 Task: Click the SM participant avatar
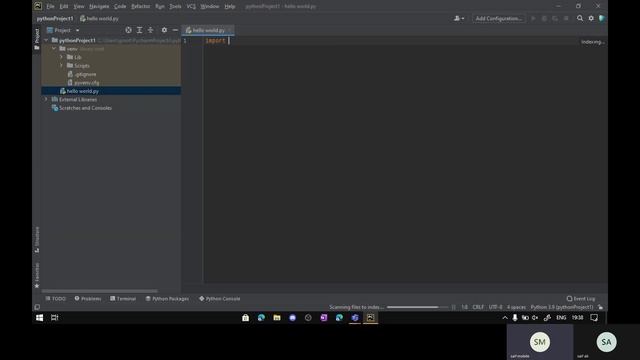[x=540, y=342]
